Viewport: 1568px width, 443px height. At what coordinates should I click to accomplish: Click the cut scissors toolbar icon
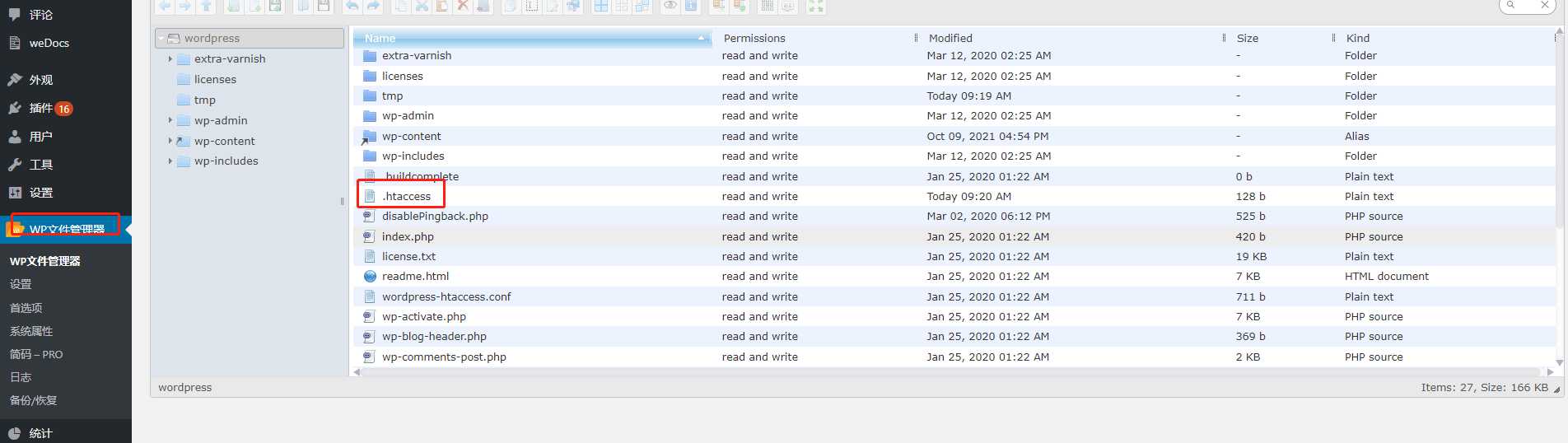click(422, 5)
